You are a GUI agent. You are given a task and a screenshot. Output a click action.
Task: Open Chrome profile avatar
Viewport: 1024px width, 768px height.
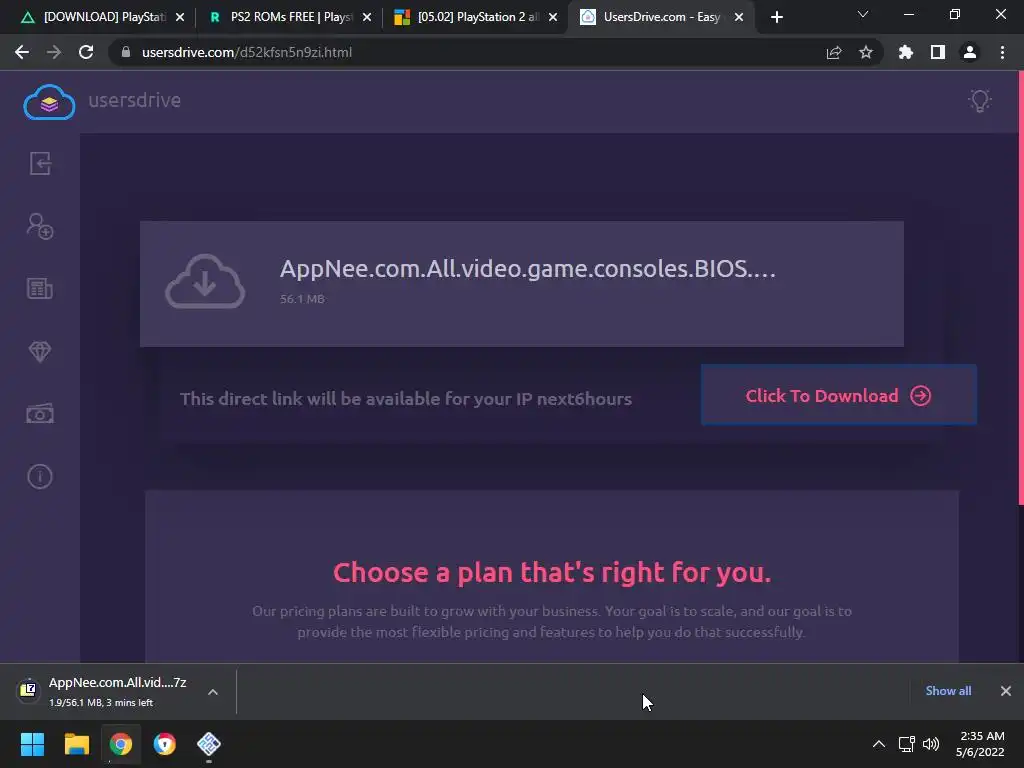tap(970, 52)
